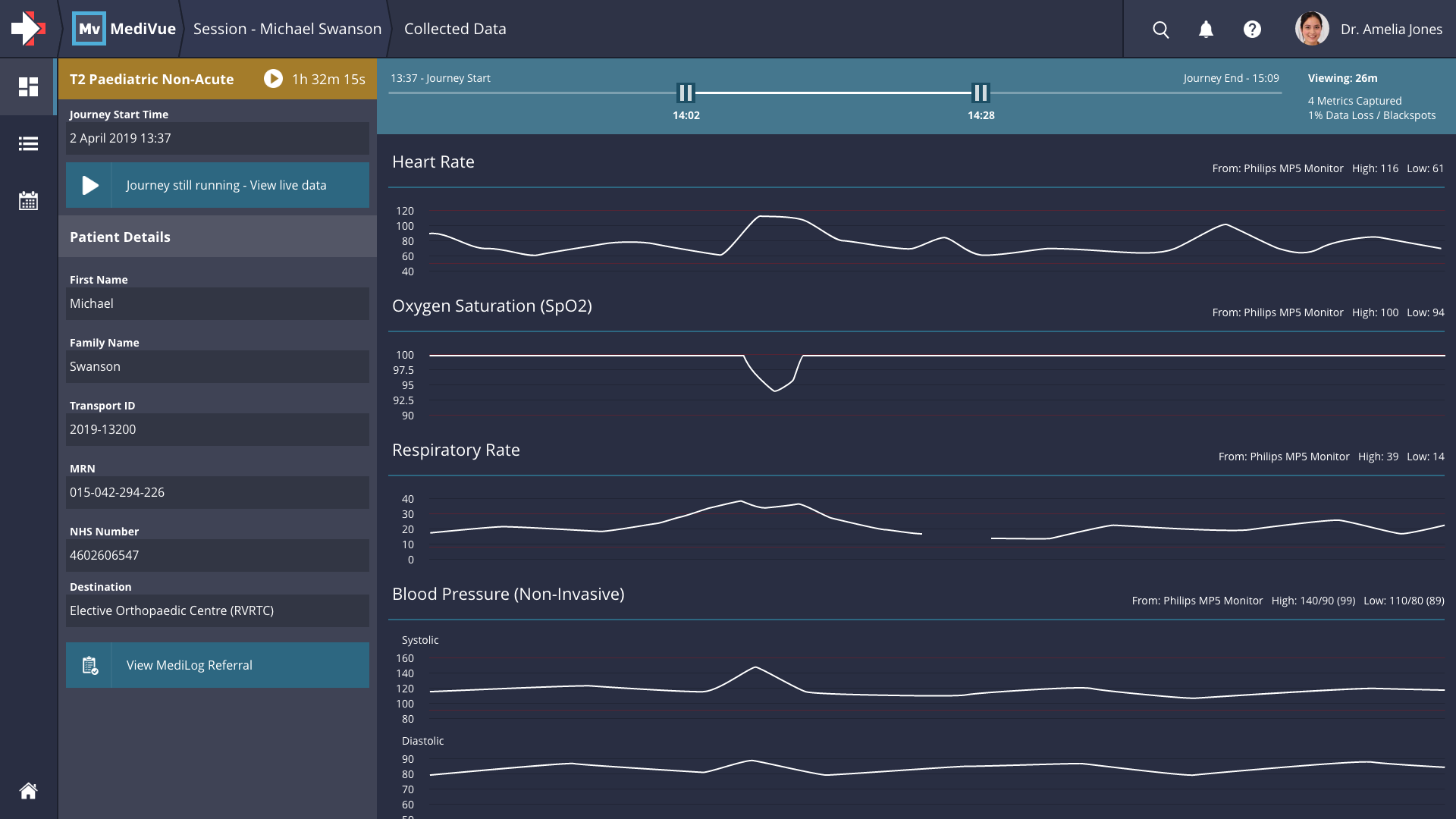Screen dimensions: 1456x819
Task: Open search from the top bar
Action: (x=1160, y=30)
